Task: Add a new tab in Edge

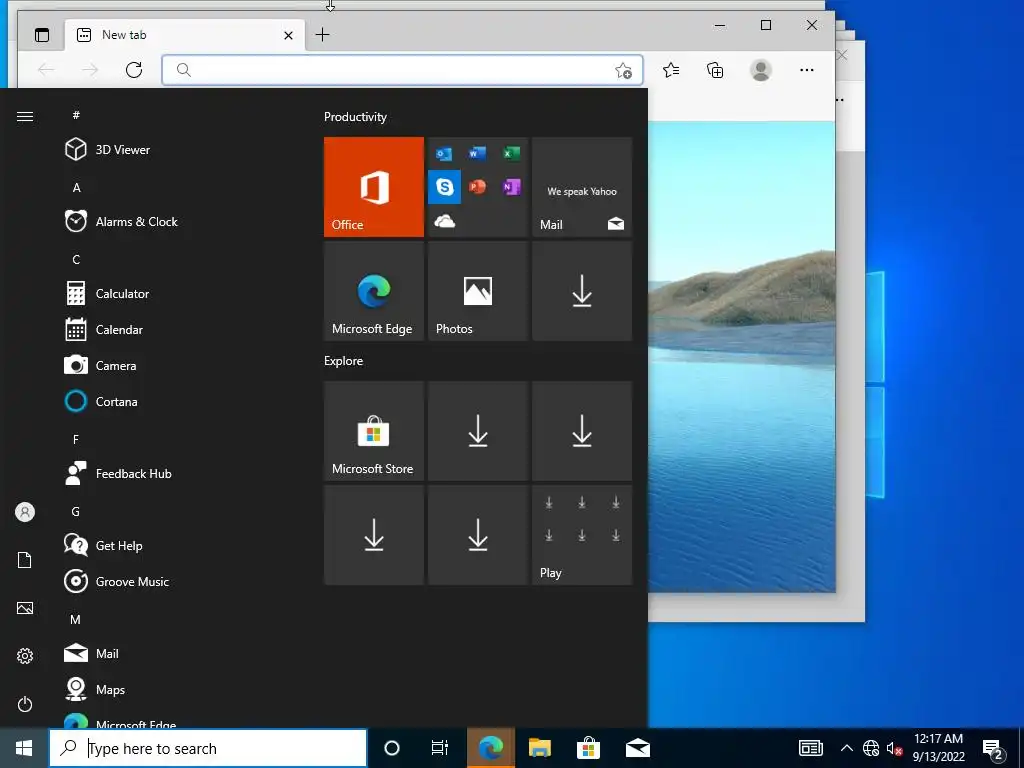Action: coord(323,35)
